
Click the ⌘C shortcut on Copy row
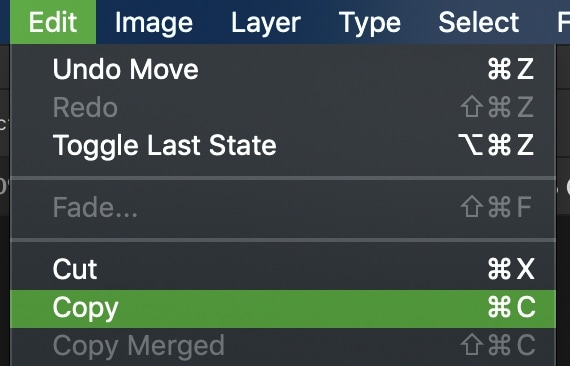click(x=511, y=307)
